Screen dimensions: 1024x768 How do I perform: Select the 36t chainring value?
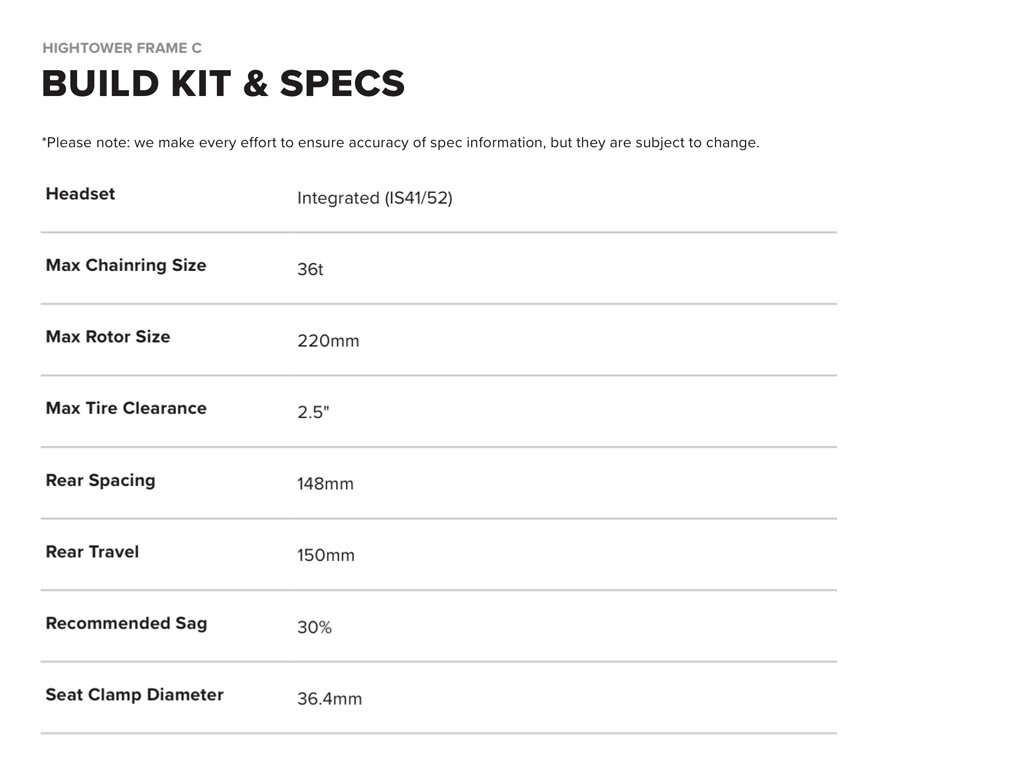click(x=310, y=270)
